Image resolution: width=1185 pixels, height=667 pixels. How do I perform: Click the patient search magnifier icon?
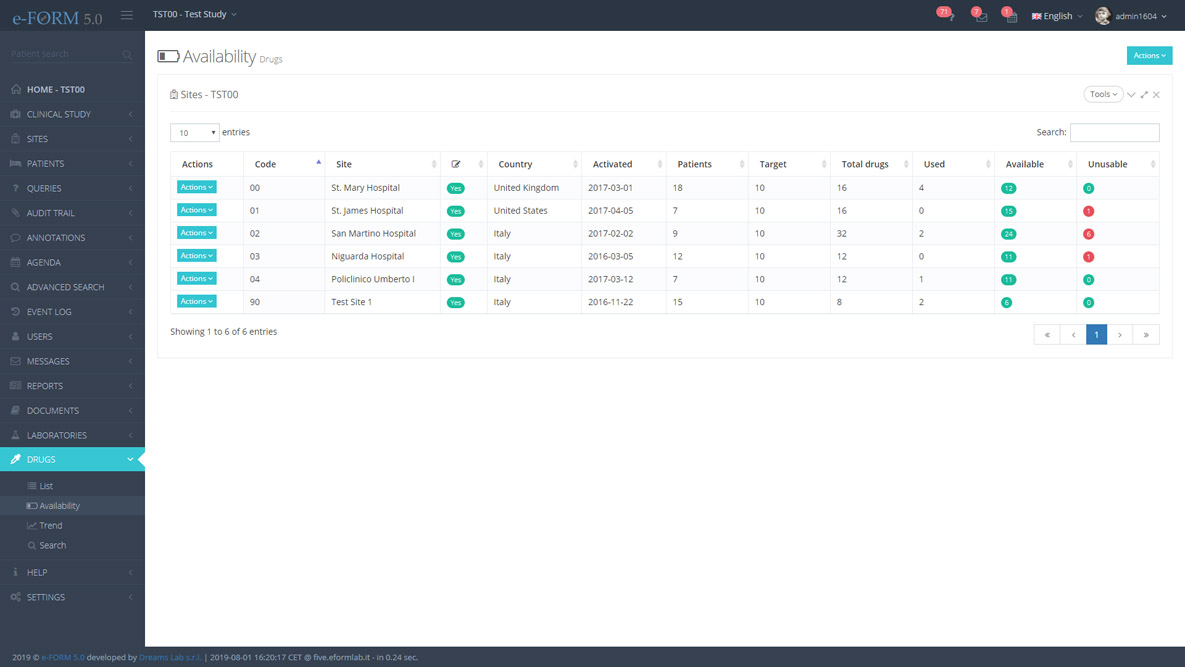127,54
